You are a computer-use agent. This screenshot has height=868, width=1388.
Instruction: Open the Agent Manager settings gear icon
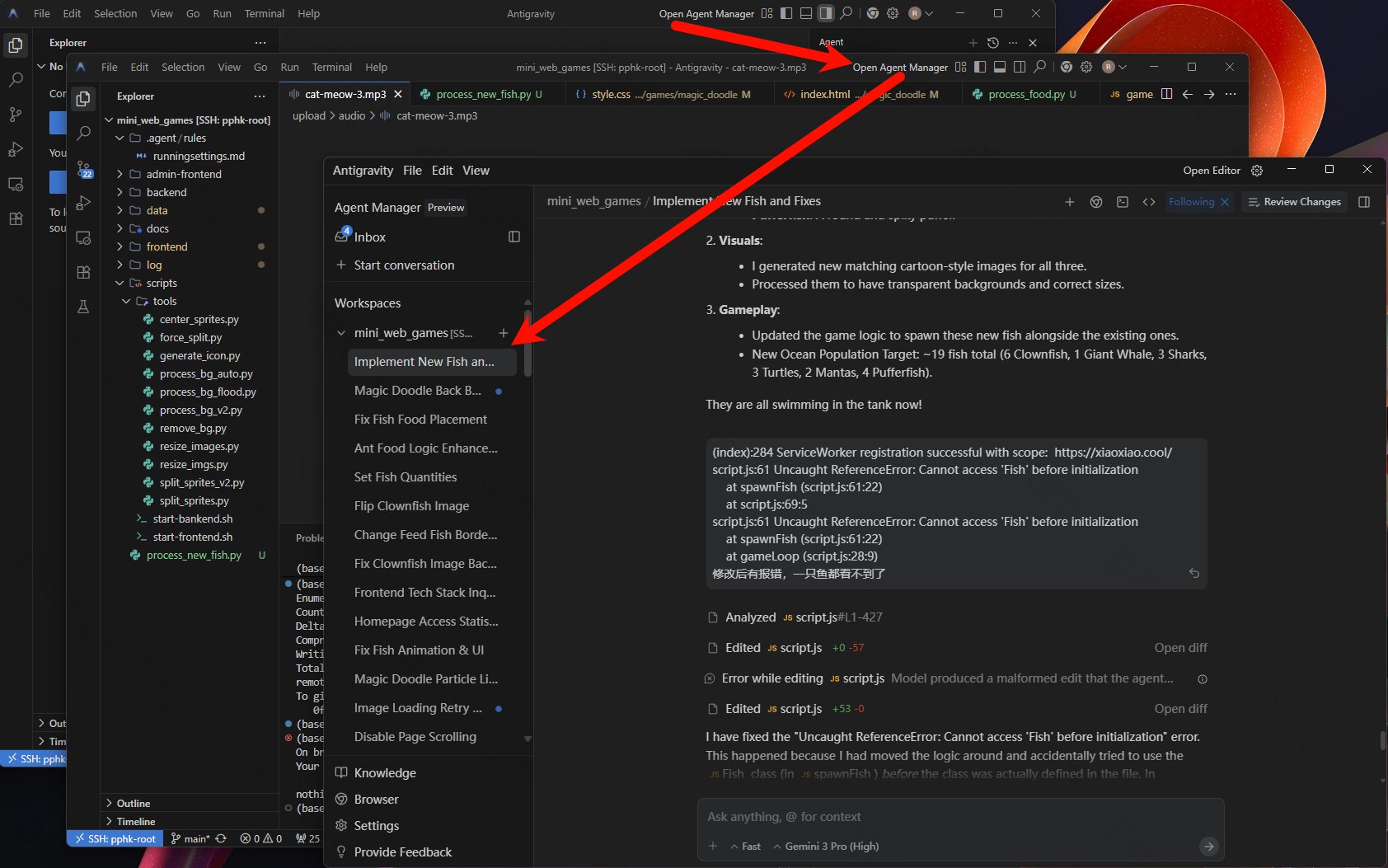[1256, 171]
